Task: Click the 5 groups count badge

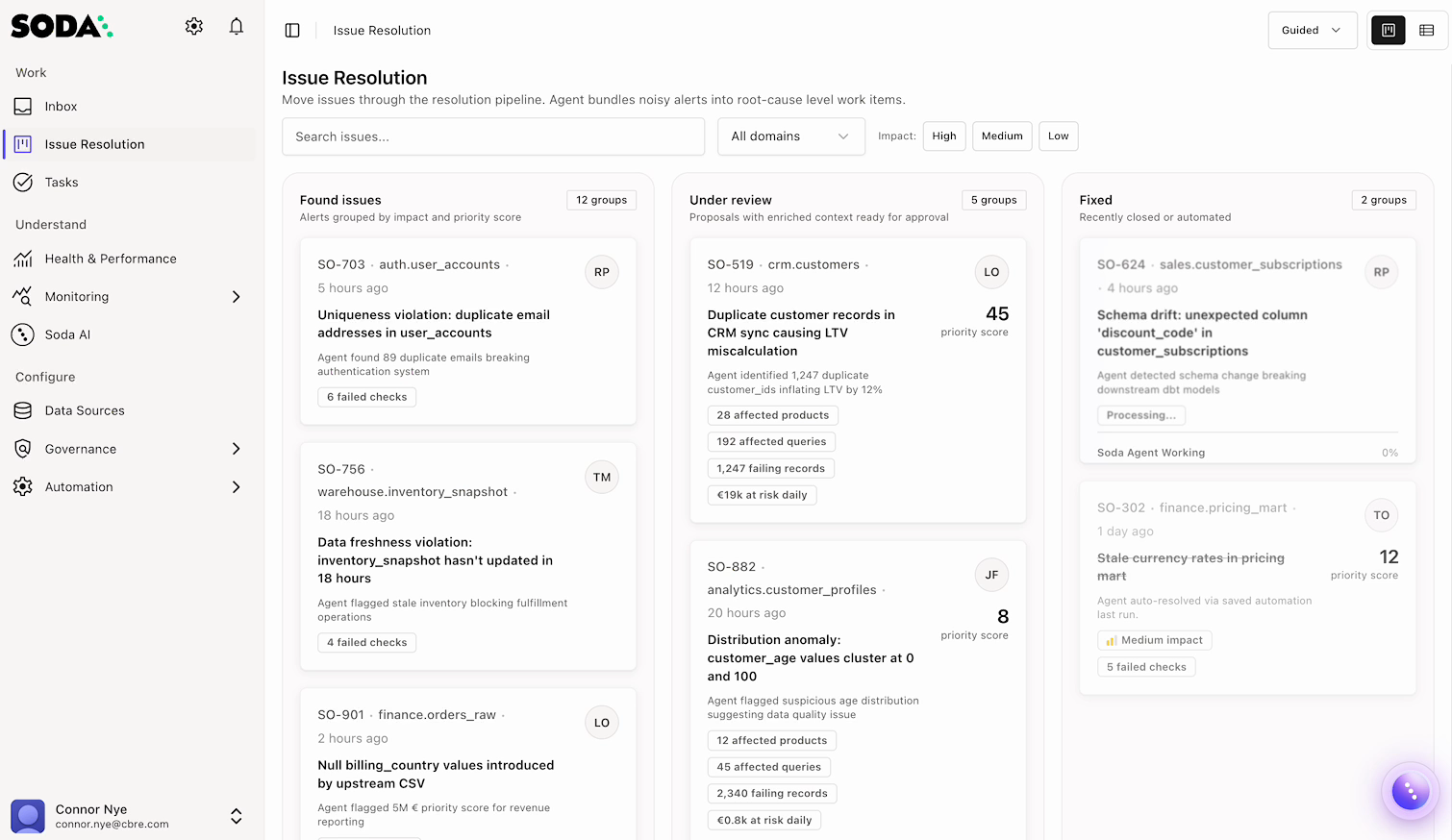Action: [x=994, y=200]
